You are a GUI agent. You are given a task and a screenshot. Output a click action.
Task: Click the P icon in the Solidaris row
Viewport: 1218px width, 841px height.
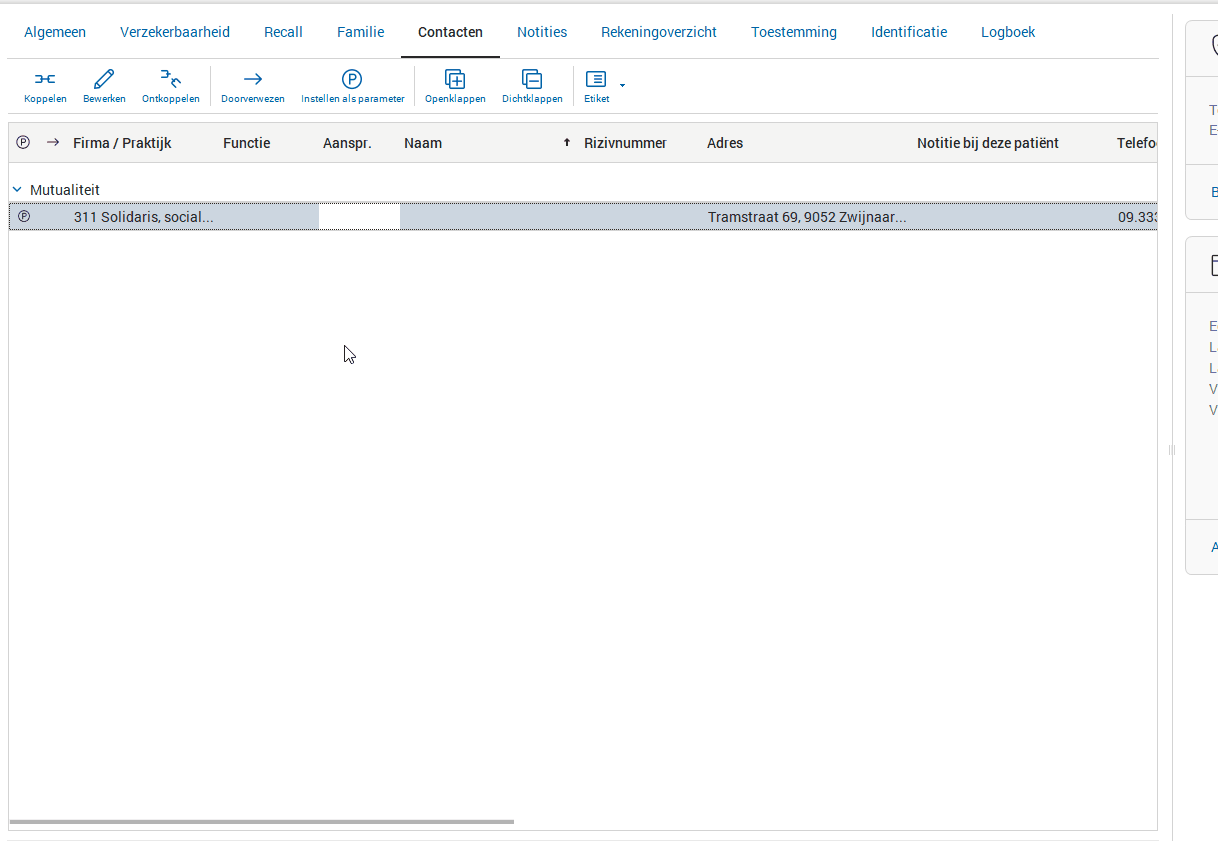click(x=24, y=216)
